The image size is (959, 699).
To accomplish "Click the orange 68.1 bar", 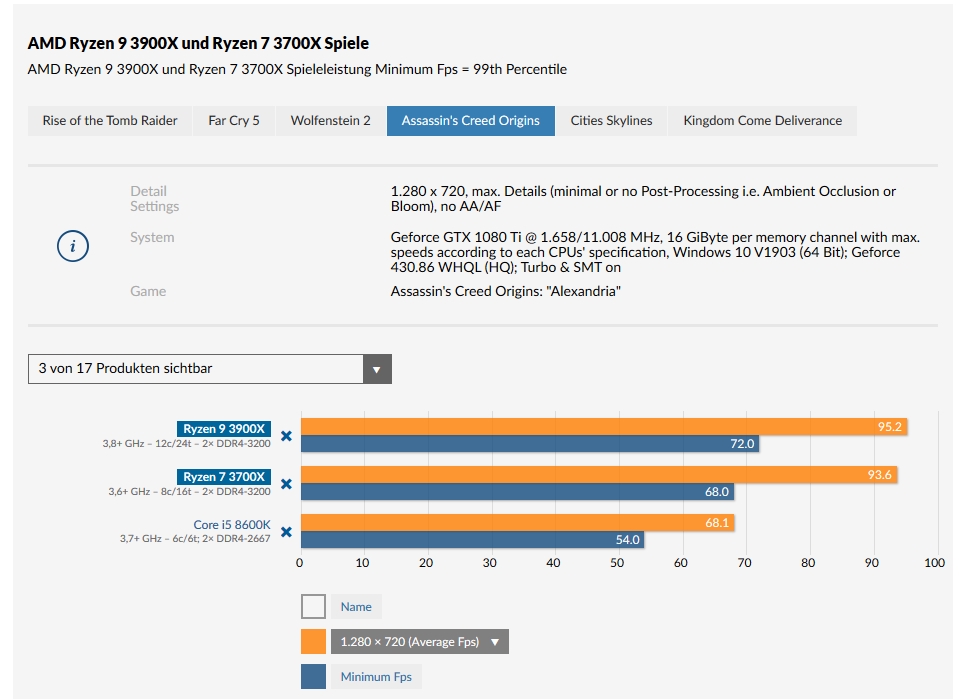I will tap(517, 523).
